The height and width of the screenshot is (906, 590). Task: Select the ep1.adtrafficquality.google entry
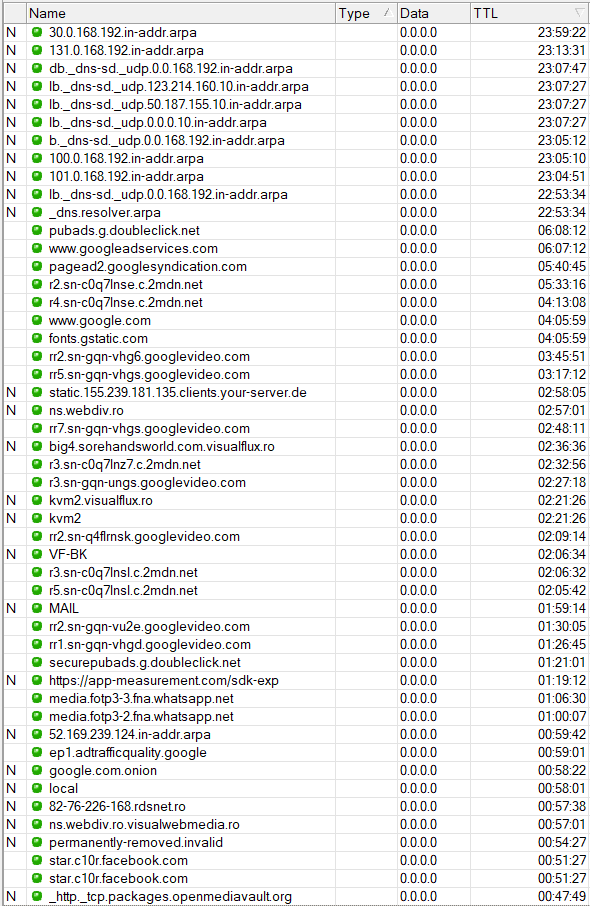tap(296, 752)
